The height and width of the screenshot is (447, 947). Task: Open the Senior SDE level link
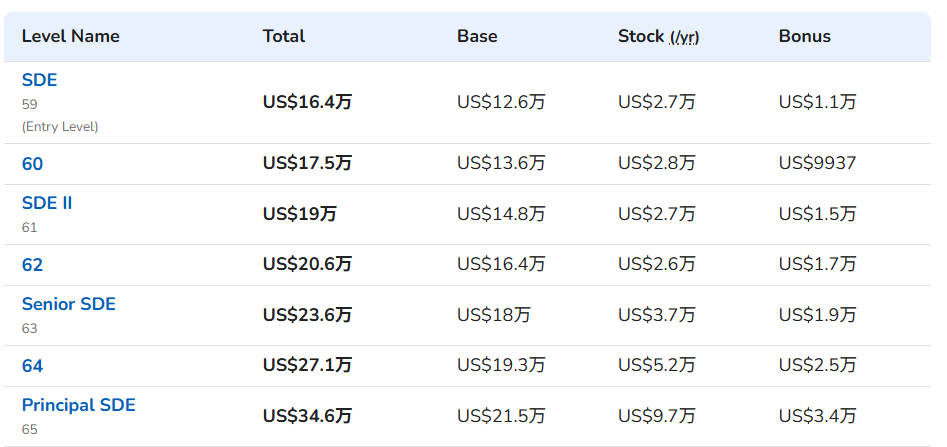[68, 304]
